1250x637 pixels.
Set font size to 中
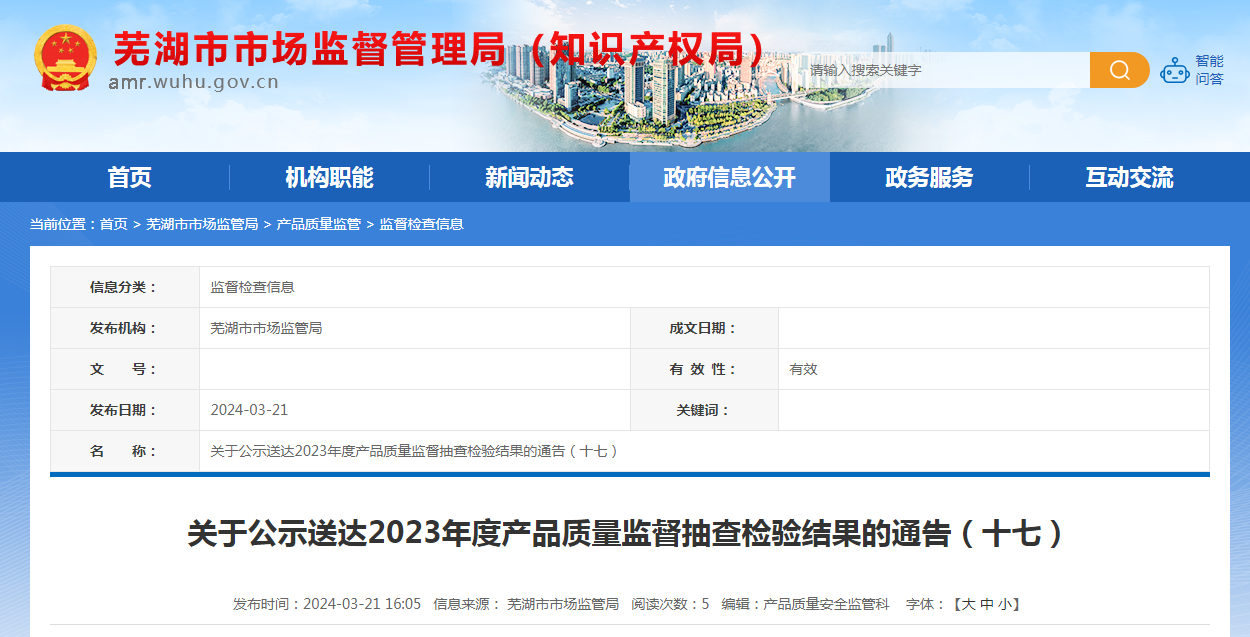point(987,604)
